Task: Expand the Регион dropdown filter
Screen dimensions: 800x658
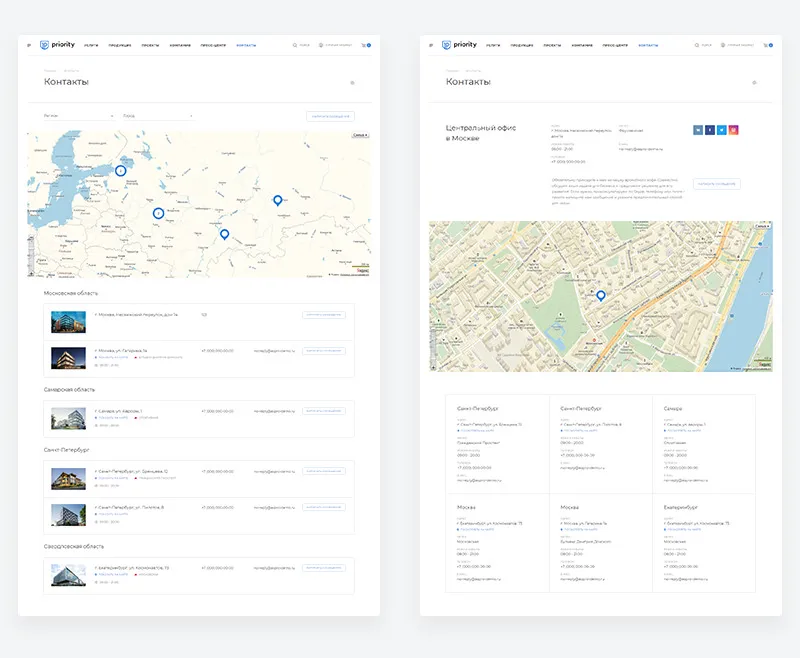Action: 79,116
